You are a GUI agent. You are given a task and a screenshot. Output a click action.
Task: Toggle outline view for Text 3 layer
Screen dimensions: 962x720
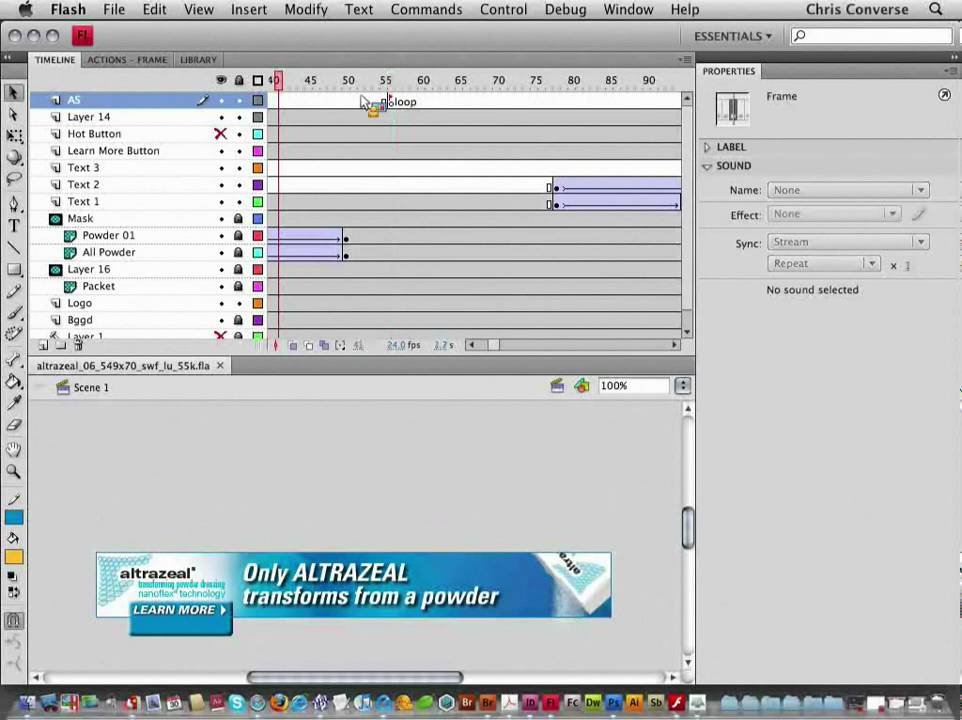258,168
